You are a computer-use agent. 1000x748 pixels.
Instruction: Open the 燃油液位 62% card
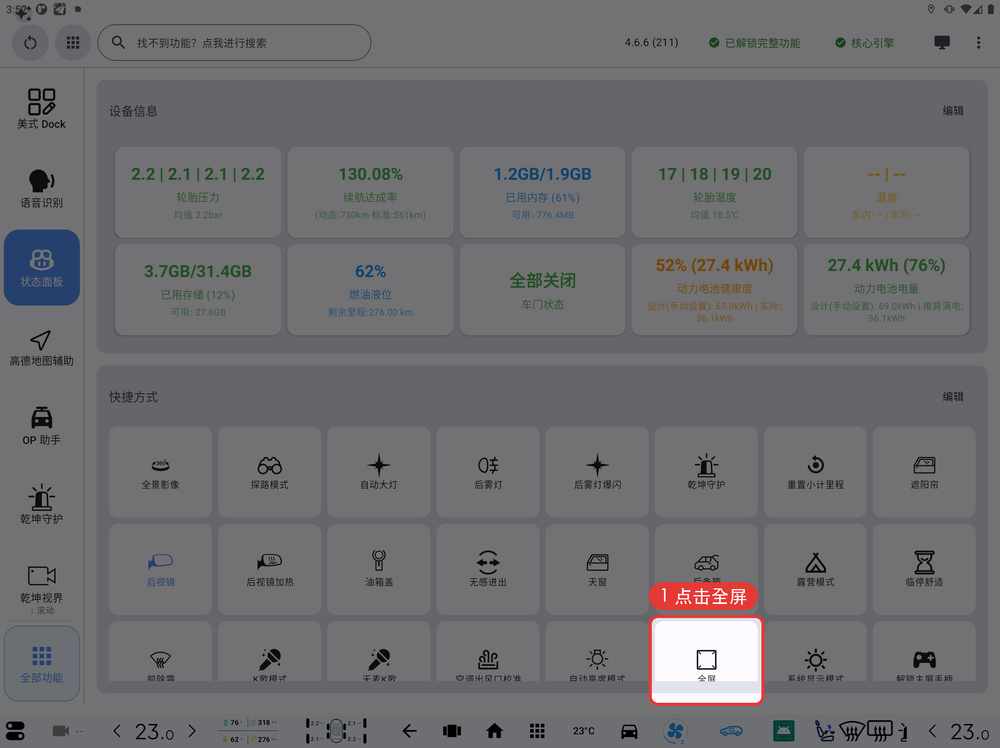pos(371,290)
